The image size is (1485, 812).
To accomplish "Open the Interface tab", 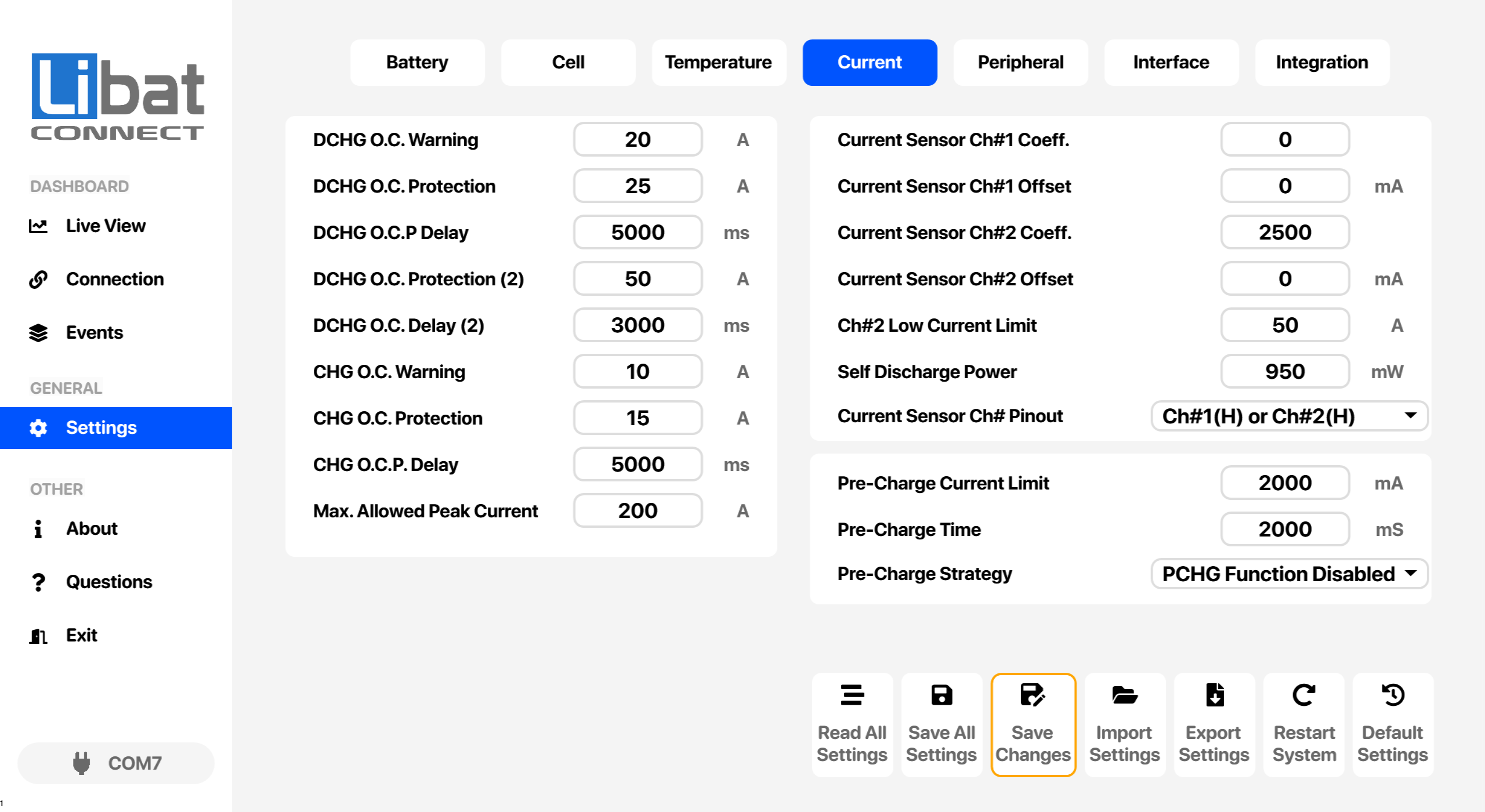I will coord(1171,63).
